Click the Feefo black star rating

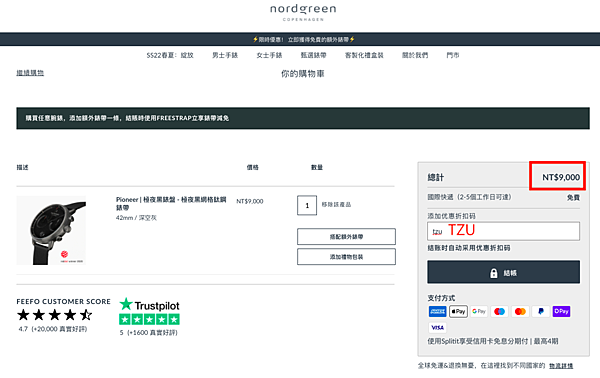tap(54, 315)
